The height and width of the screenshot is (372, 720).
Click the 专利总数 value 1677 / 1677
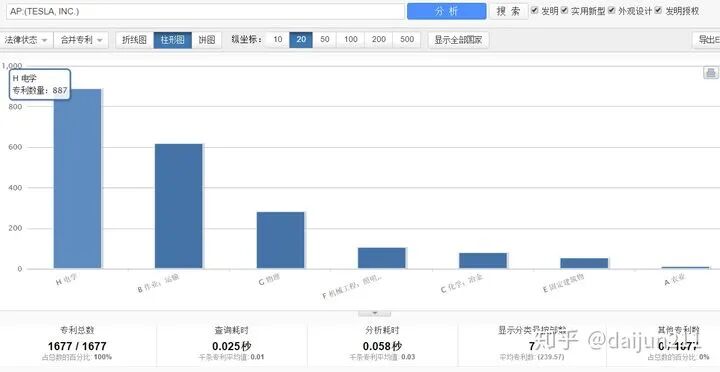pos(77,346)
